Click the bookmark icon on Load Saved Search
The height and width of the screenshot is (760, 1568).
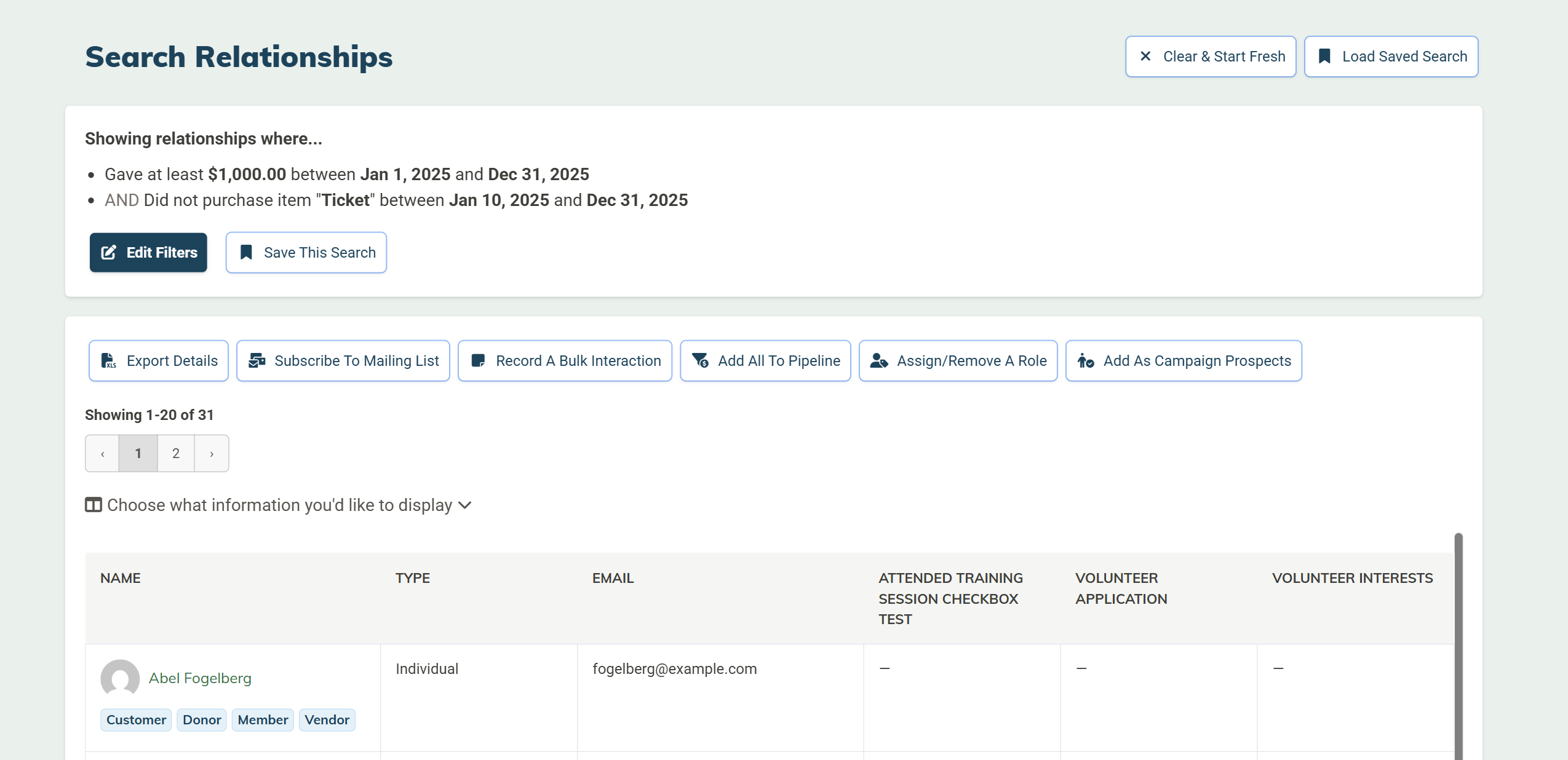point(1324,57)
